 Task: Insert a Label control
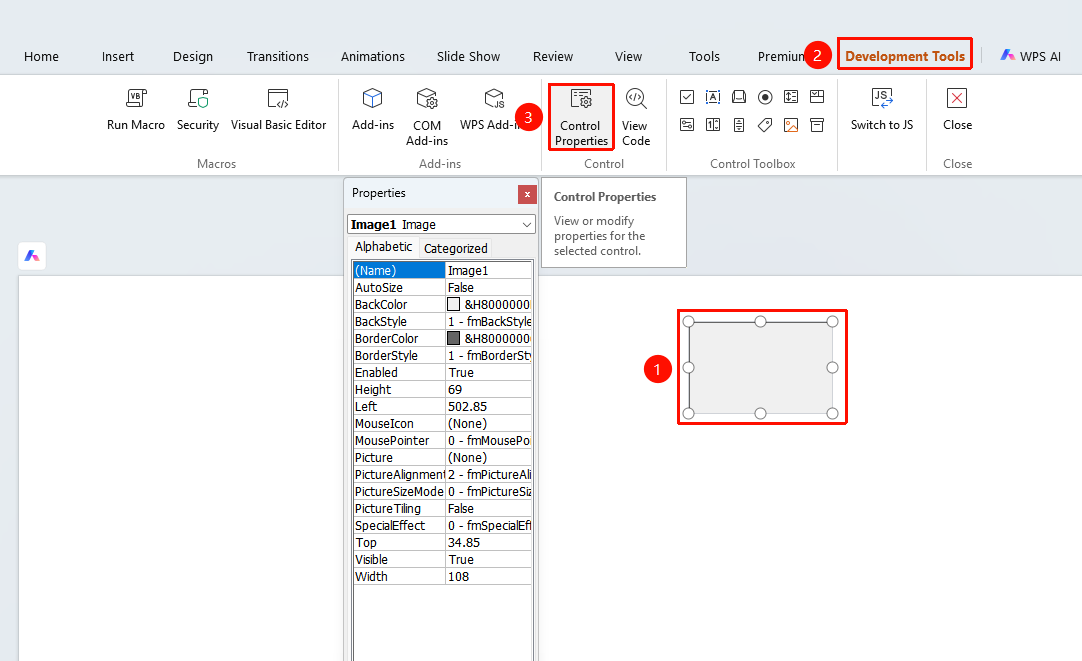tap(765, 125)
